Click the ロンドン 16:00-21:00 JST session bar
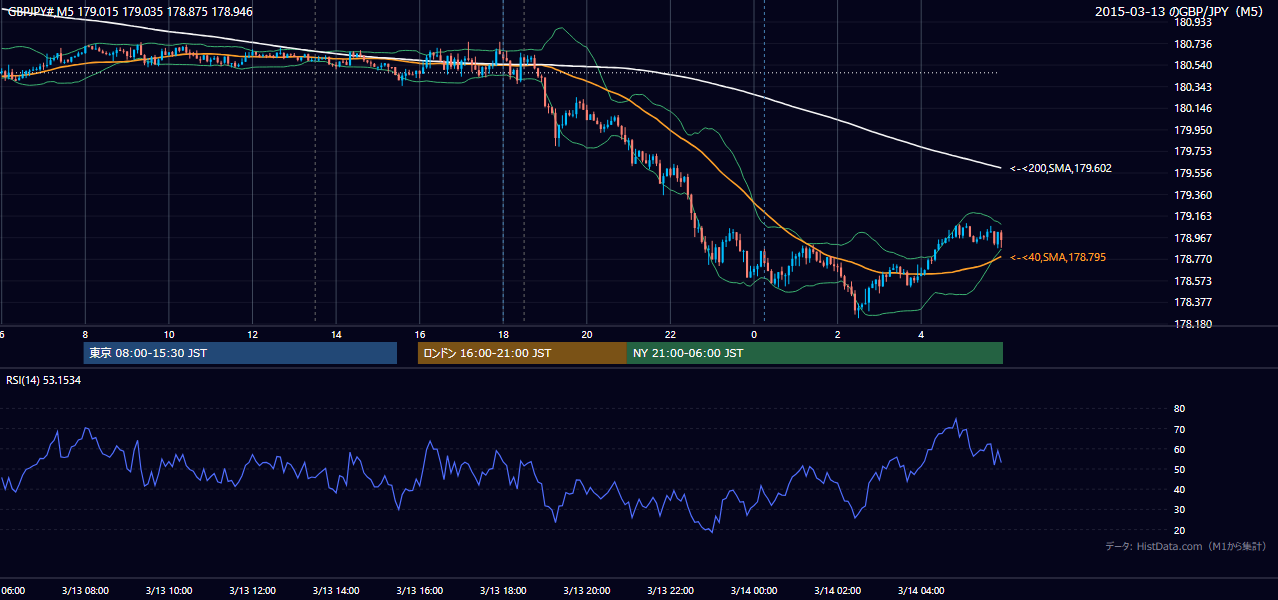 [522, 353]
